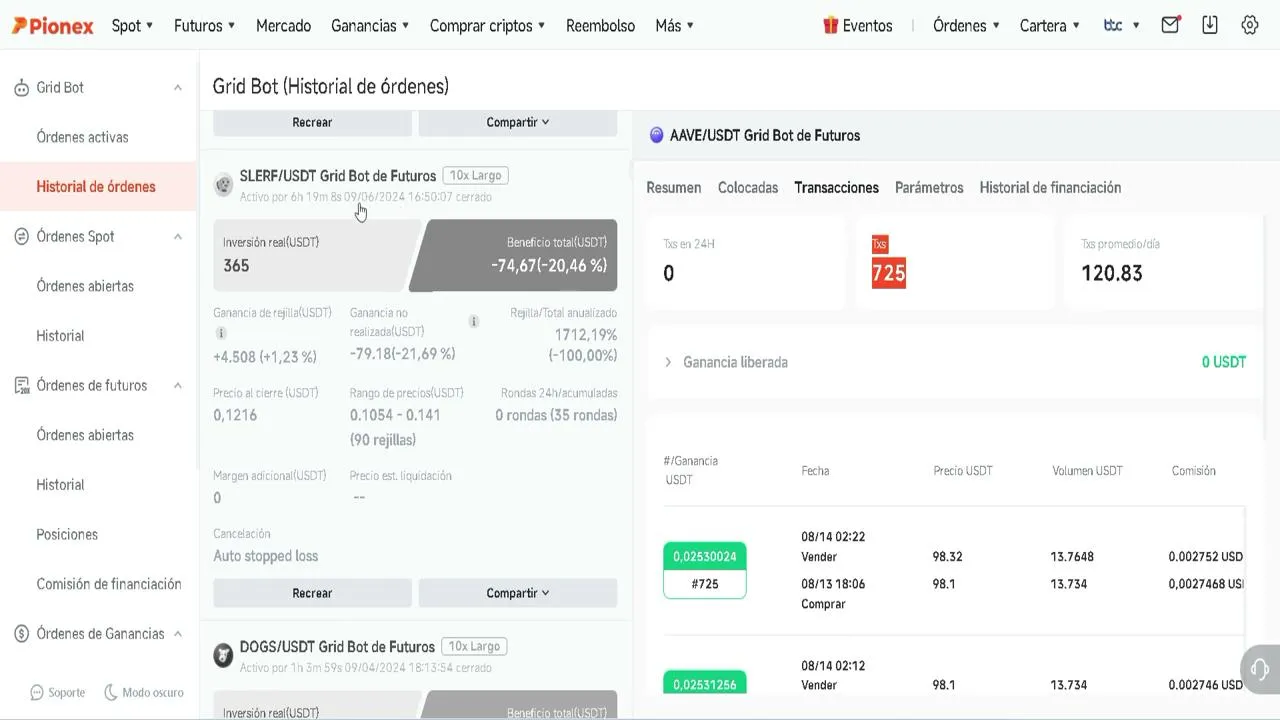1280x720 pixels.
Task: Open Historial under Órdenes de futuros
Action: (60, 485)
